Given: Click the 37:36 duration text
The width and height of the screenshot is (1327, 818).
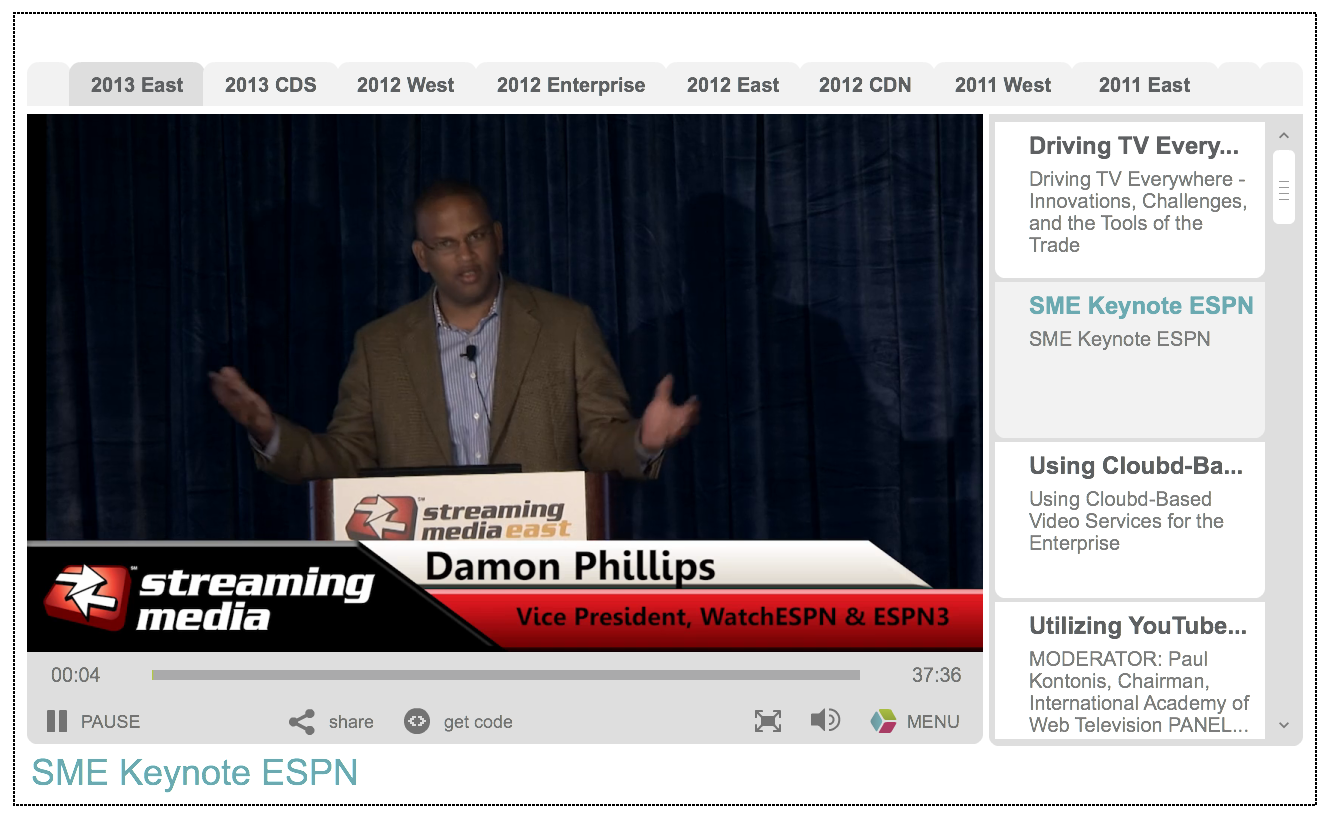Looking at the screenshot, I should pos(937,676).
